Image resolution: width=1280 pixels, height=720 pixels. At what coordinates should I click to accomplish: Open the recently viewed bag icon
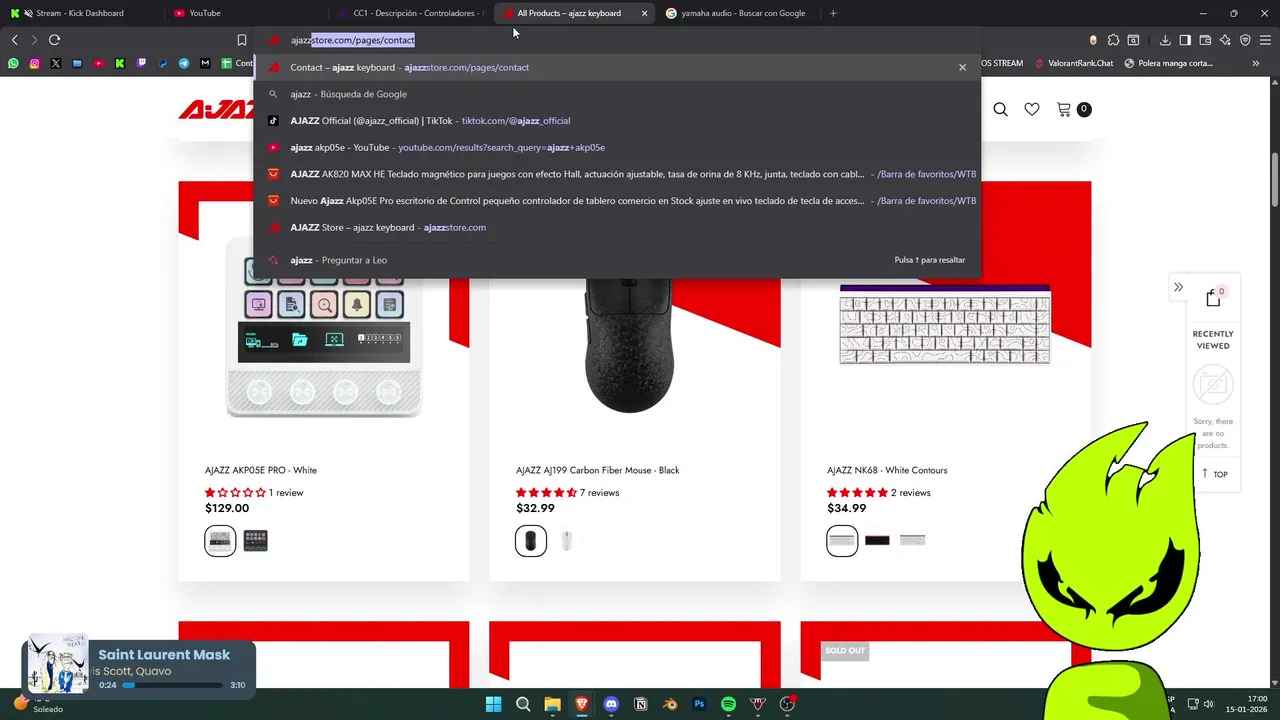(1213, 298)
